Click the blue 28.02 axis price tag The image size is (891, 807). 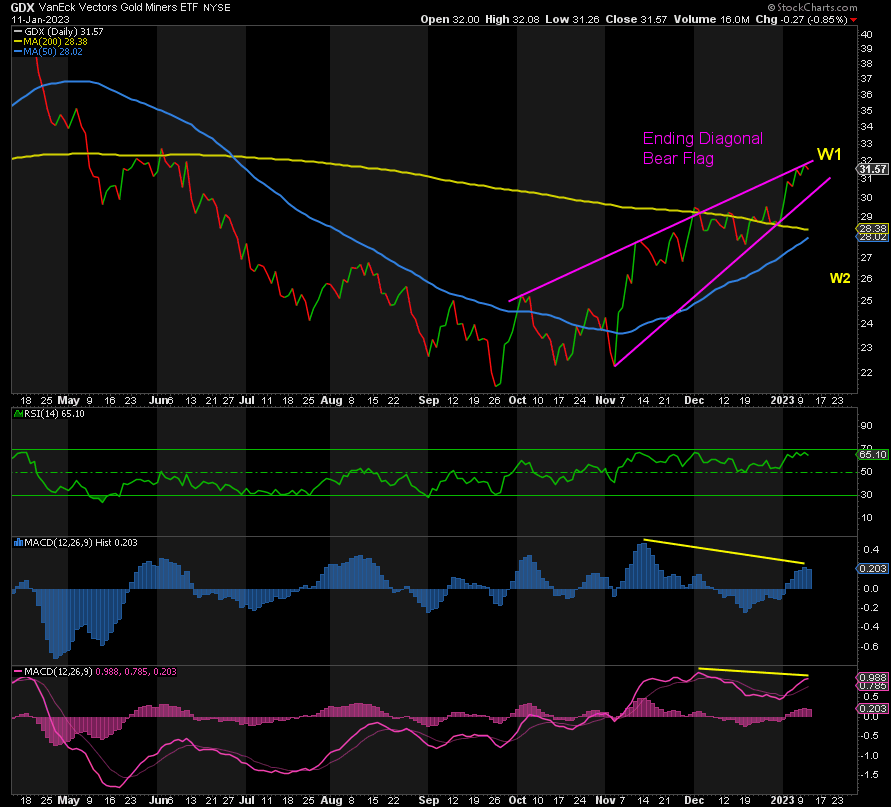(x=873, y=237)
